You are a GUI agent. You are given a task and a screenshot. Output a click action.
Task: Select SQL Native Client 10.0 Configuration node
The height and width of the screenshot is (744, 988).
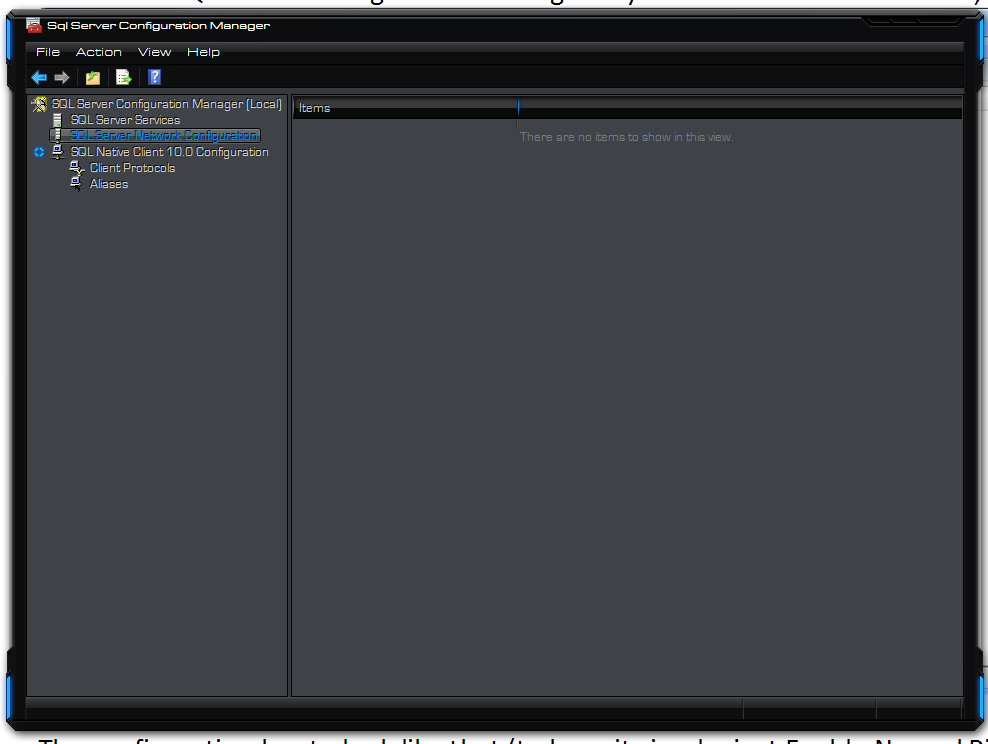(169, 152)
